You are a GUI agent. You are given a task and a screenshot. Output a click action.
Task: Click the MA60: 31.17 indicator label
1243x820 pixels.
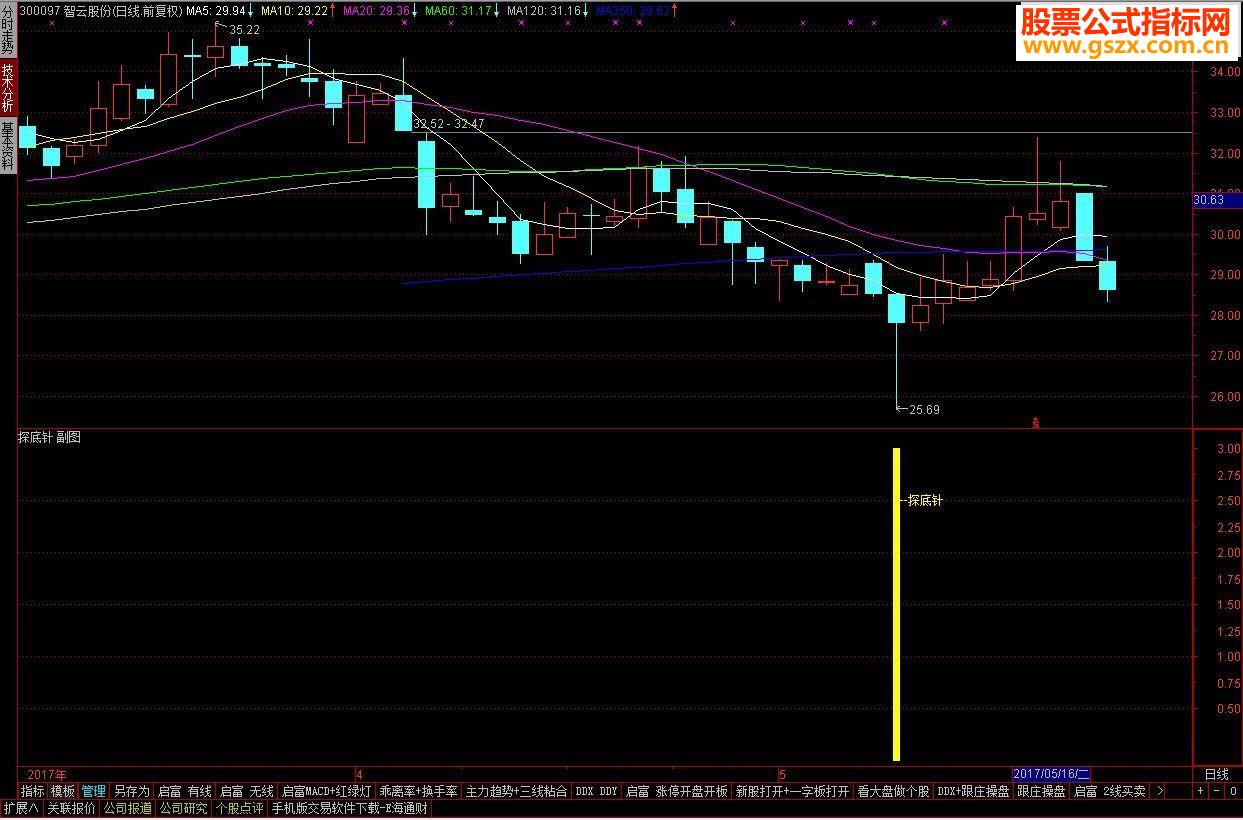(x=458, y=10)
